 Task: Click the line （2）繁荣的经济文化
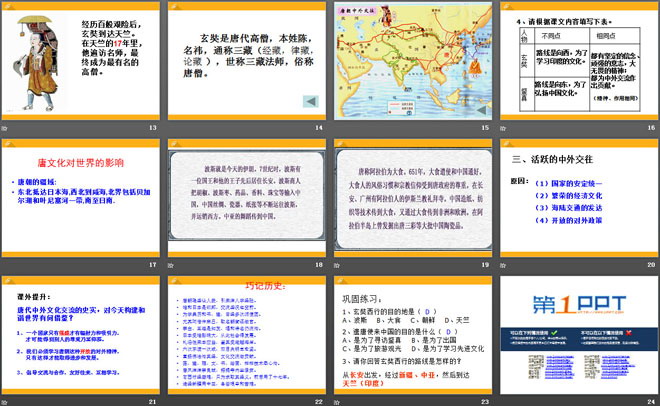(568, 196)
